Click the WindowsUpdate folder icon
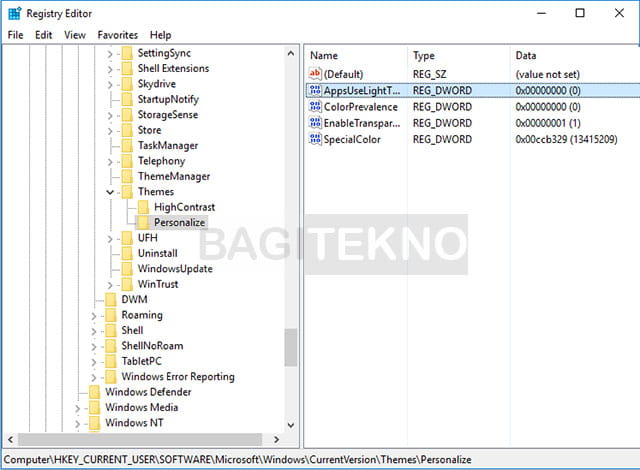 pyautogui.click(x=127, y=269)
